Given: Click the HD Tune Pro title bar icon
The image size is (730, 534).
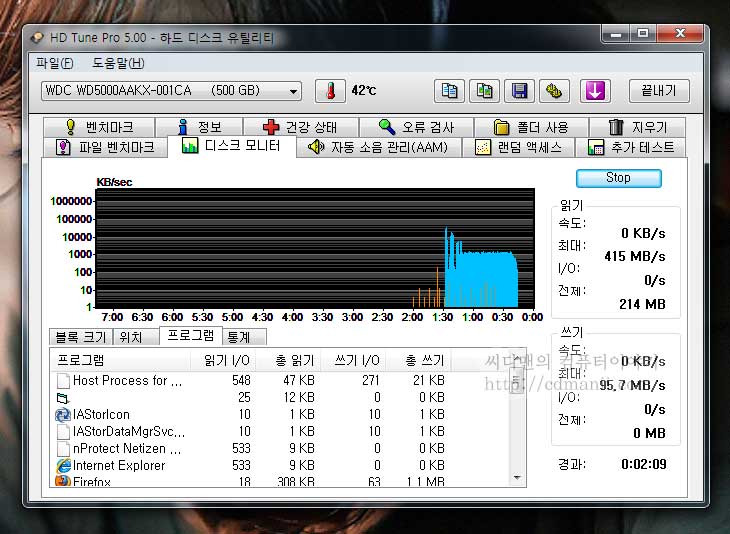Looking at the screenshot, I should 37,38.
